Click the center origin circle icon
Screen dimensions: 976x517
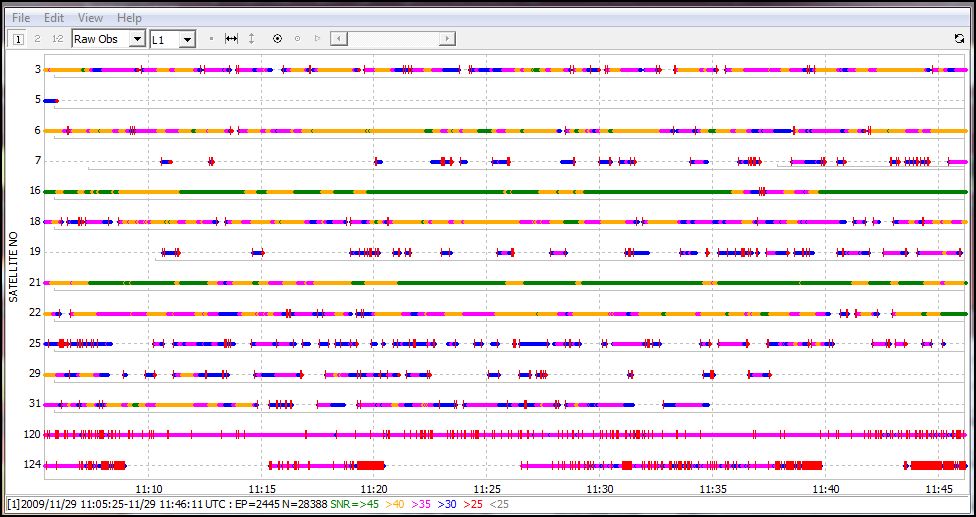point(277,39)
